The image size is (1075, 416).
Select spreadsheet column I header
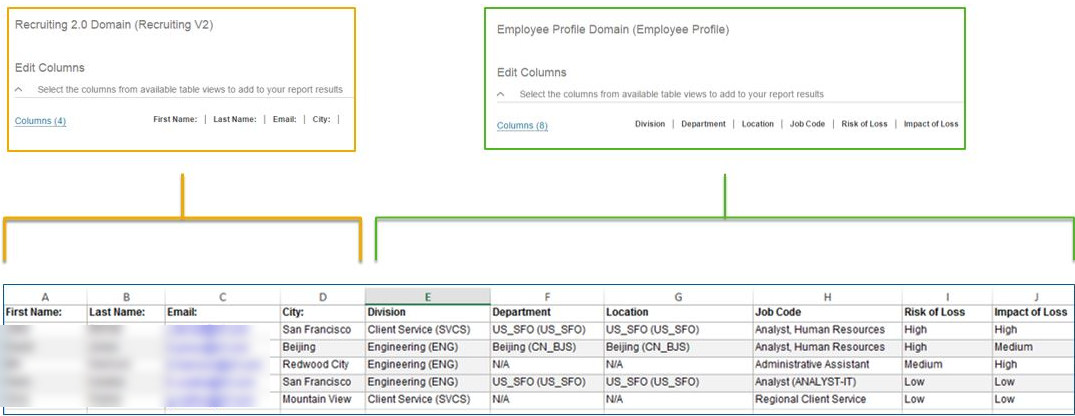pyautogui.click(x=947, y=296)
